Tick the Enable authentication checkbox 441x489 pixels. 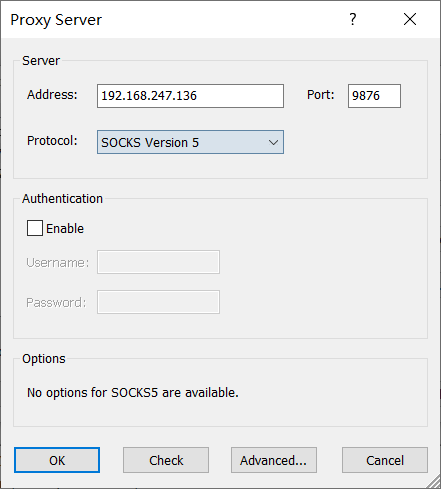(x=35, y=228)
